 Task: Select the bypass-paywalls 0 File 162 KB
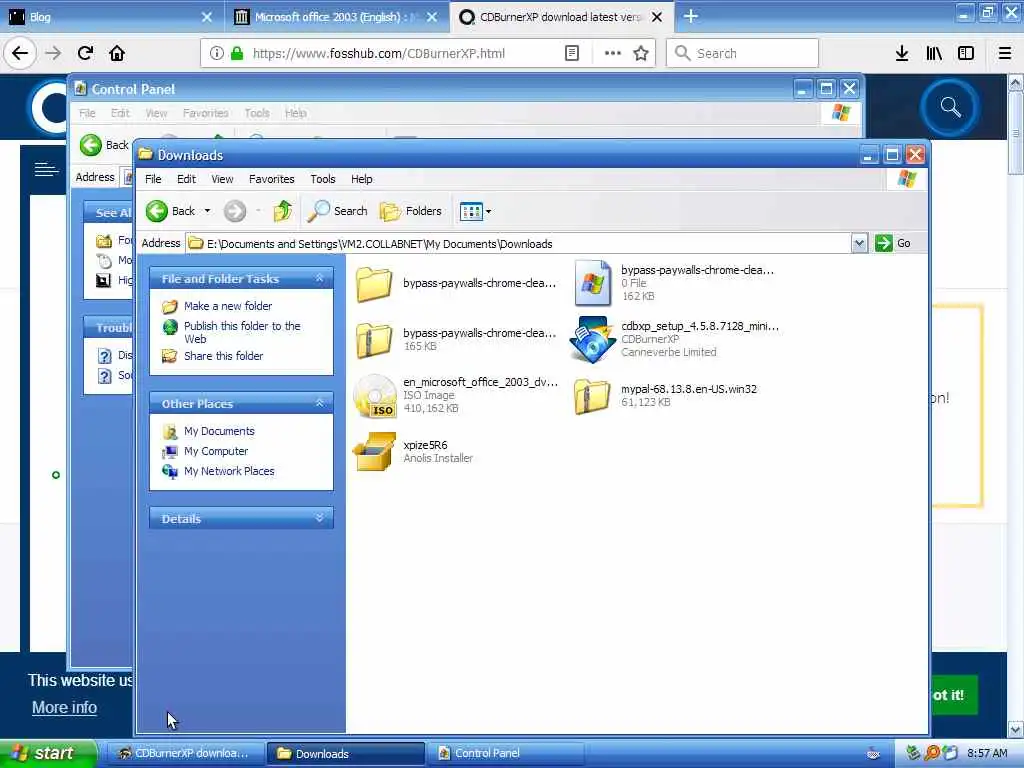(x=592, y=283)
